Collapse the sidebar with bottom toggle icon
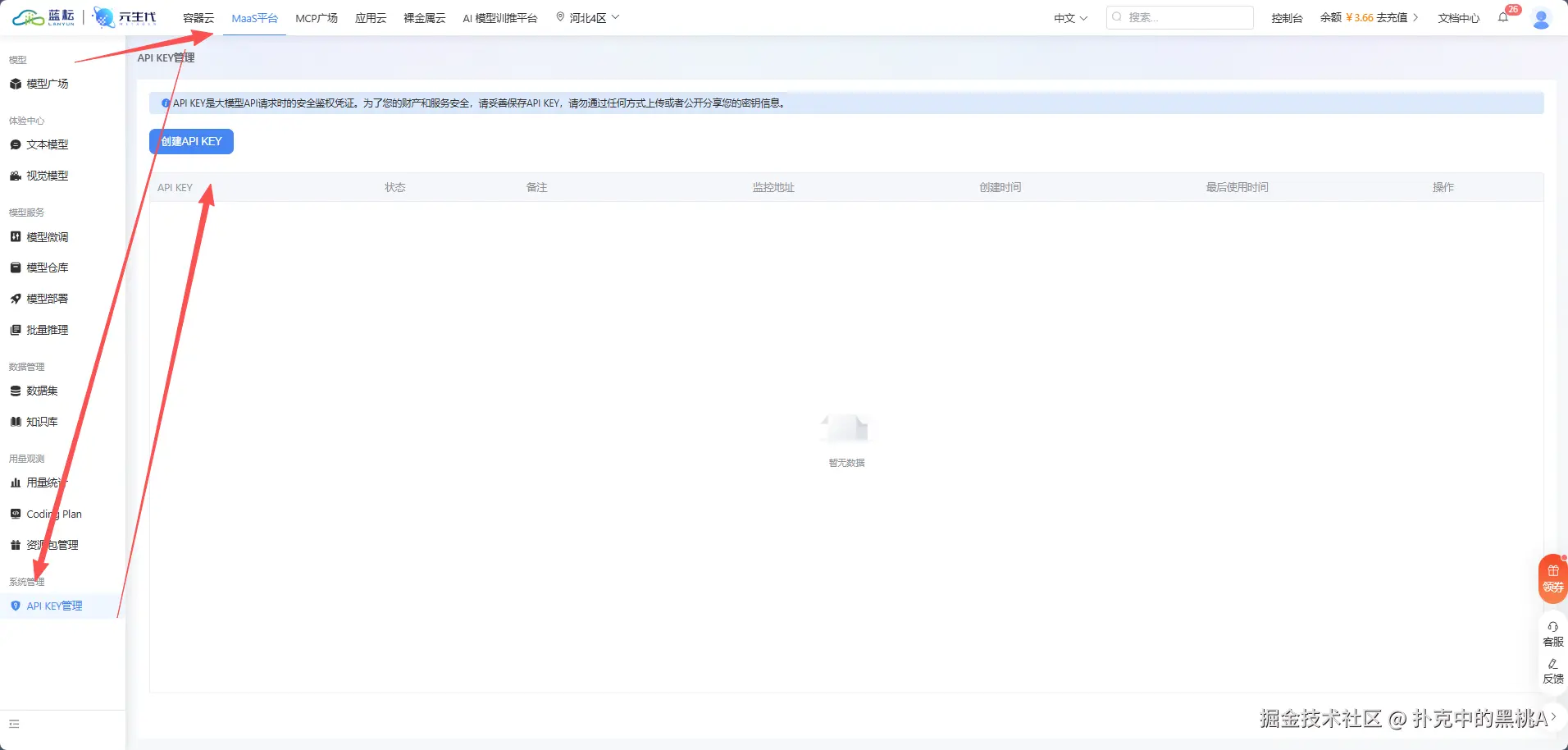1568x750 pixels. (x=14, y=724)
